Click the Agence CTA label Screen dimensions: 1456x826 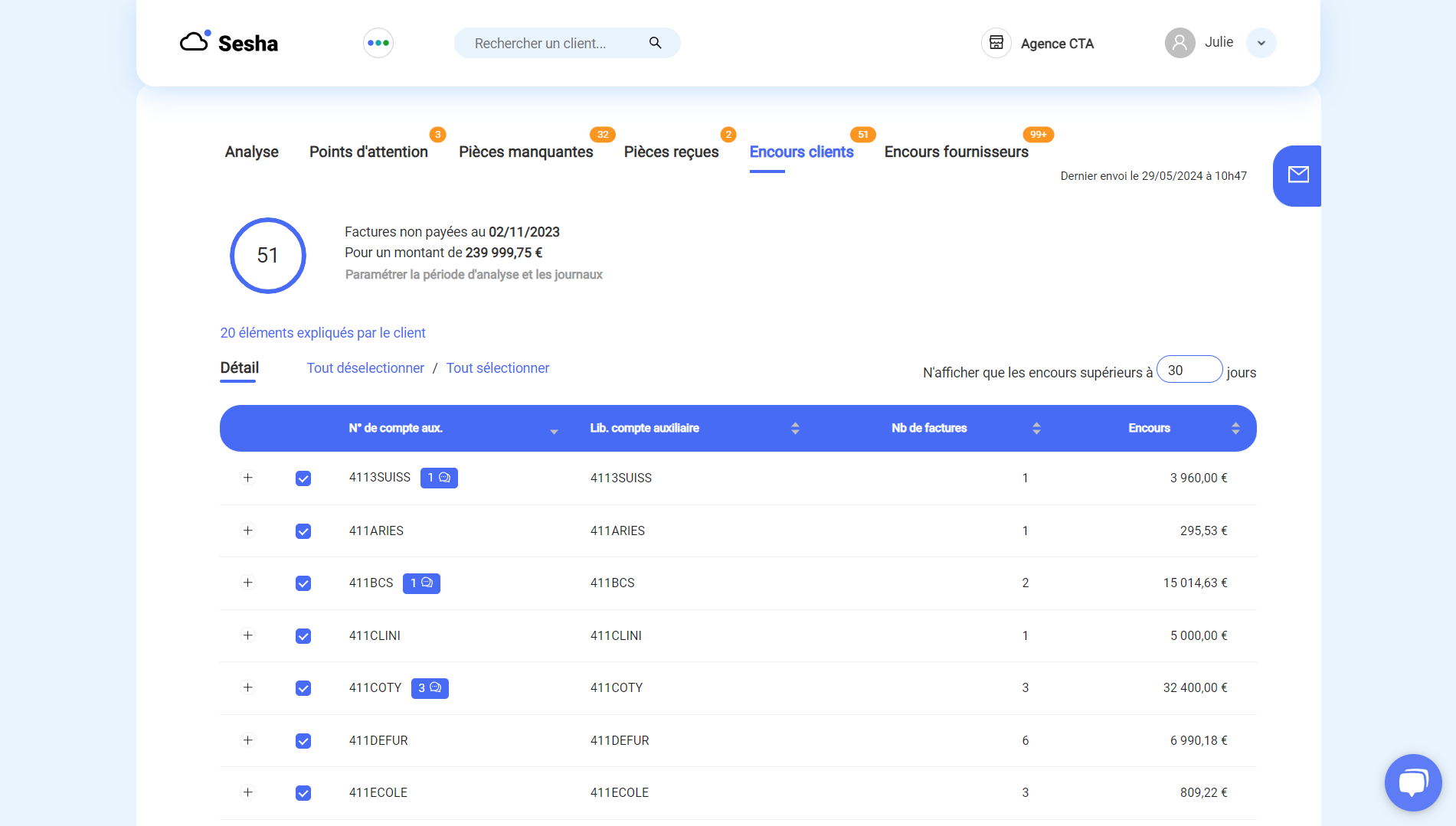point(1057,44)
